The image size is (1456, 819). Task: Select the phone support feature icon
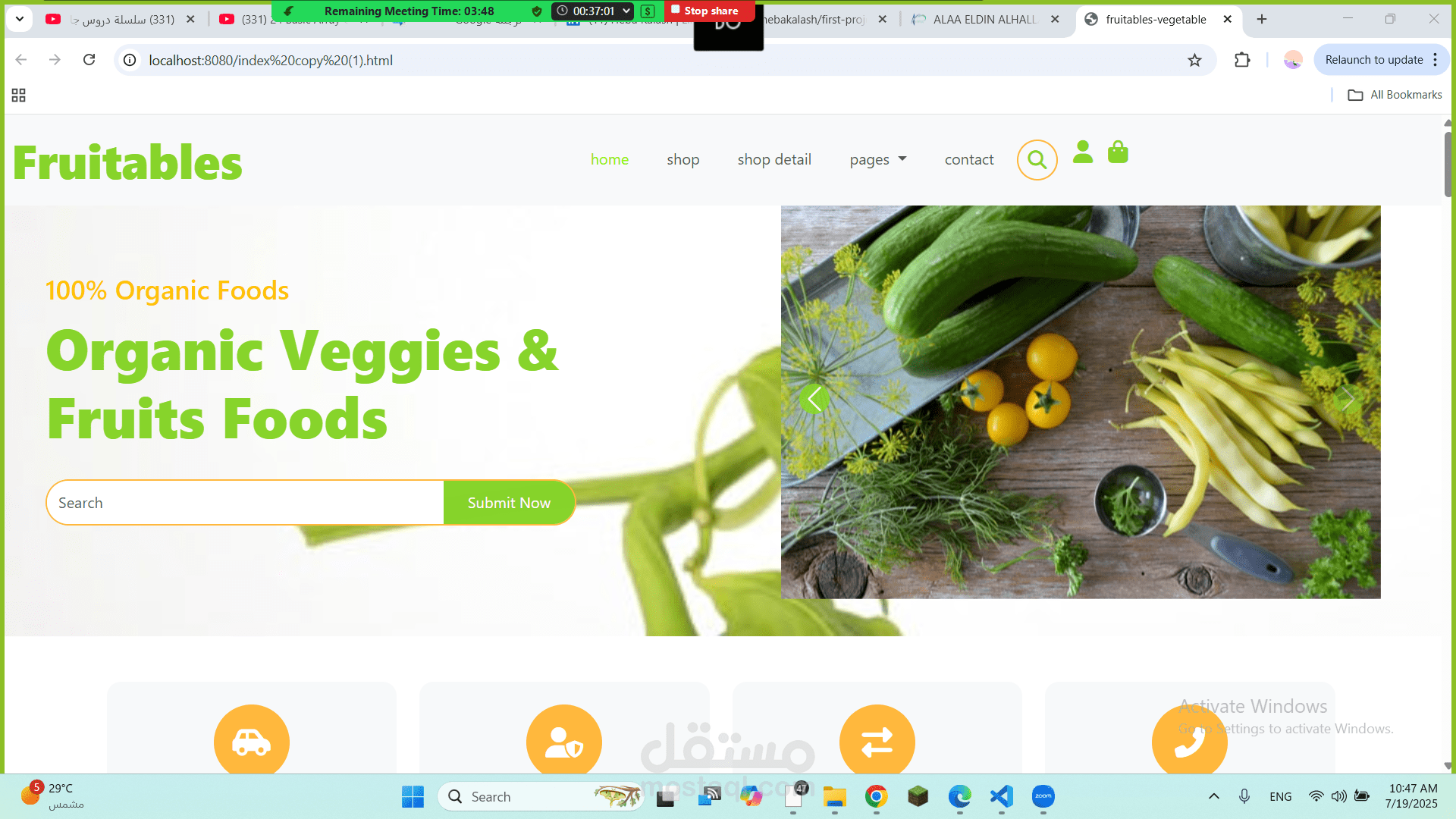click(1189, 742)
